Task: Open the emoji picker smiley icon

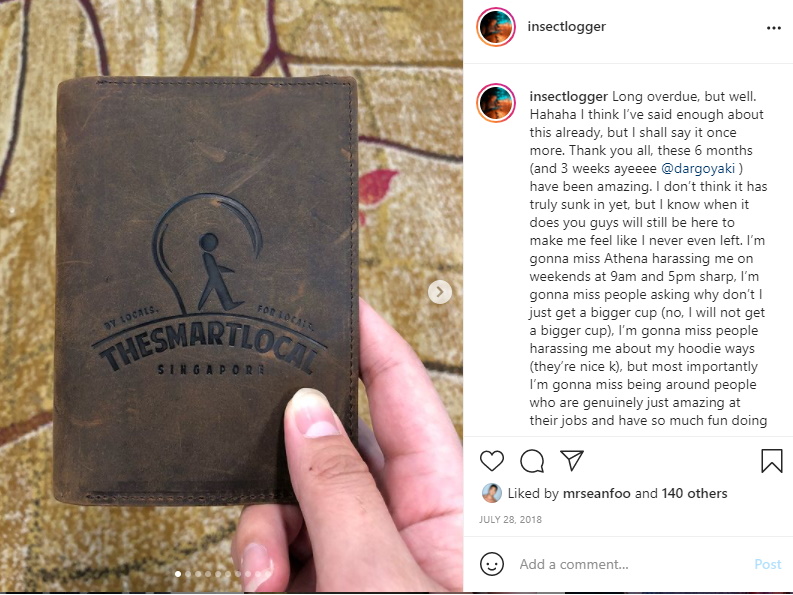Action: [x=492, y=564]
